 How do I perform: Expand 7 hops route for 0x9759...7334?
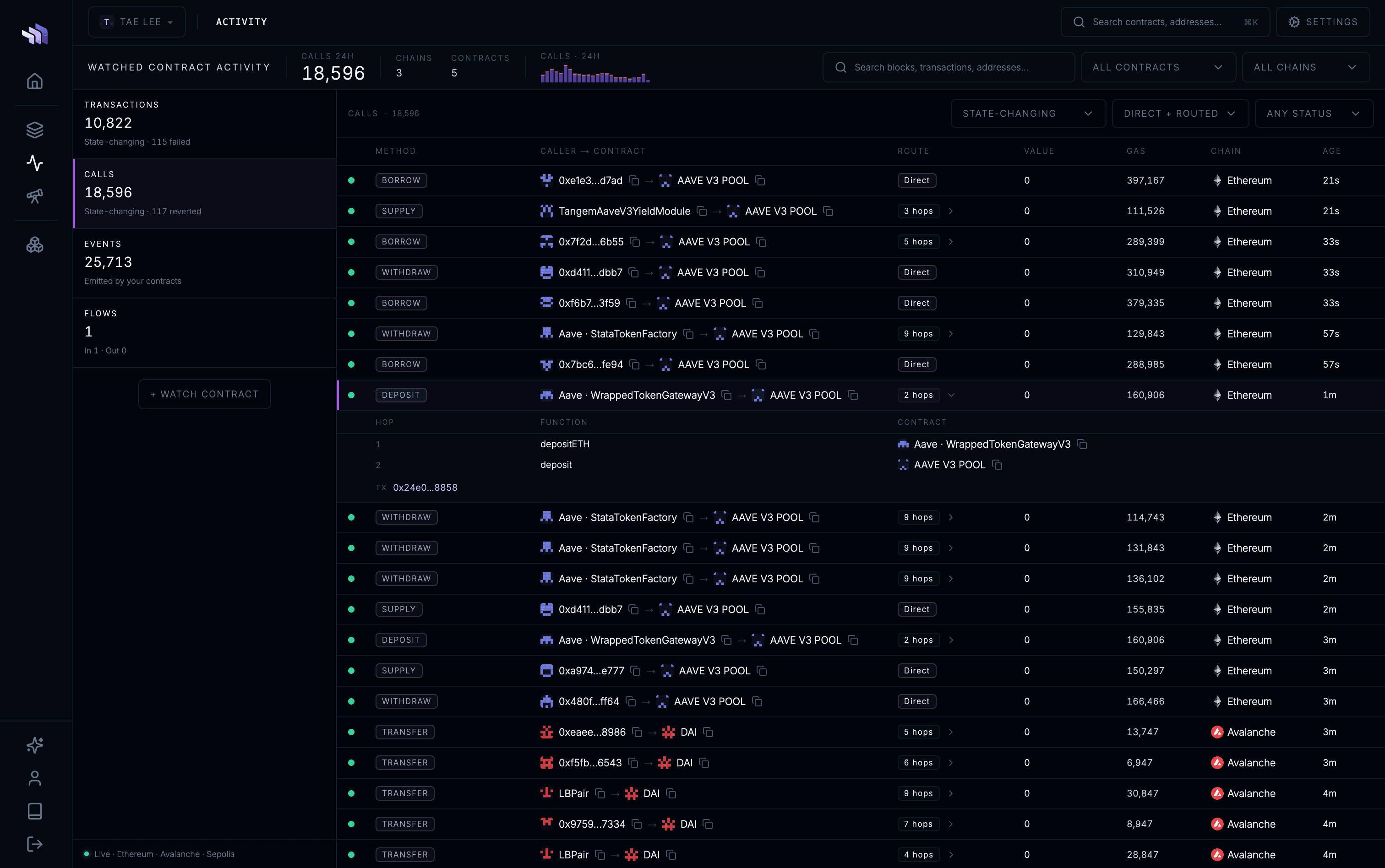951,824
